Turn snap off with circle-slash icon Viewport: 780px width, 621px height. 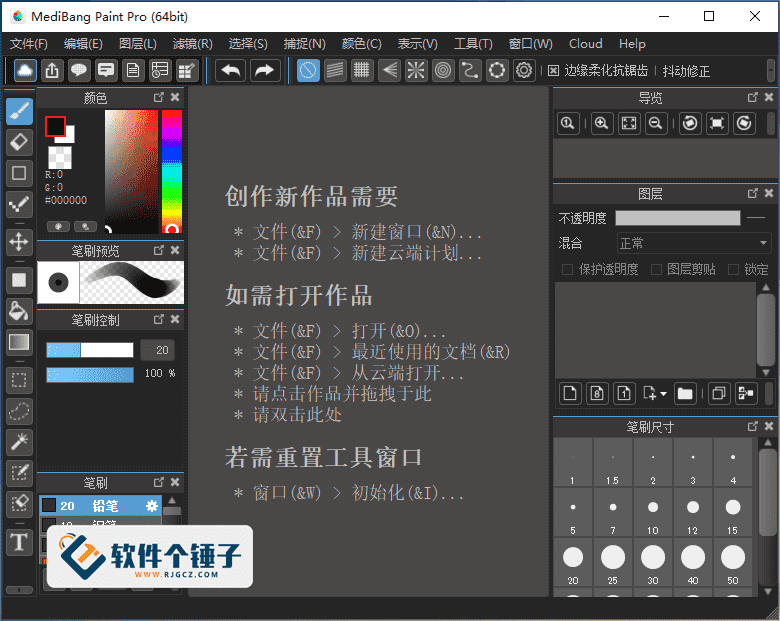308,71
